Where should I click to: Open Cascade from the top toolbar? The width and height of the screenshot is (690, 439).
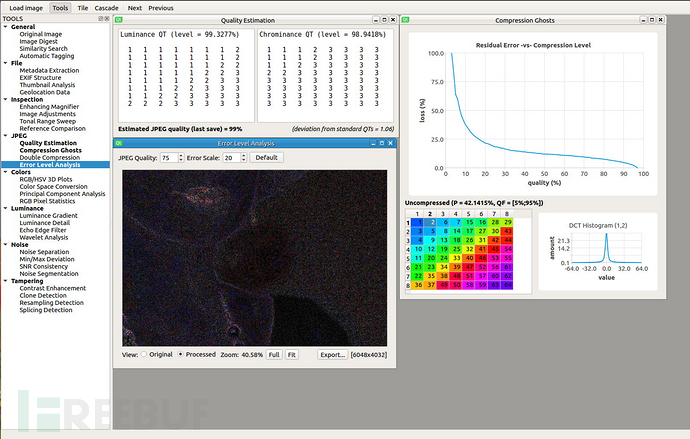[x=106, y=8]
